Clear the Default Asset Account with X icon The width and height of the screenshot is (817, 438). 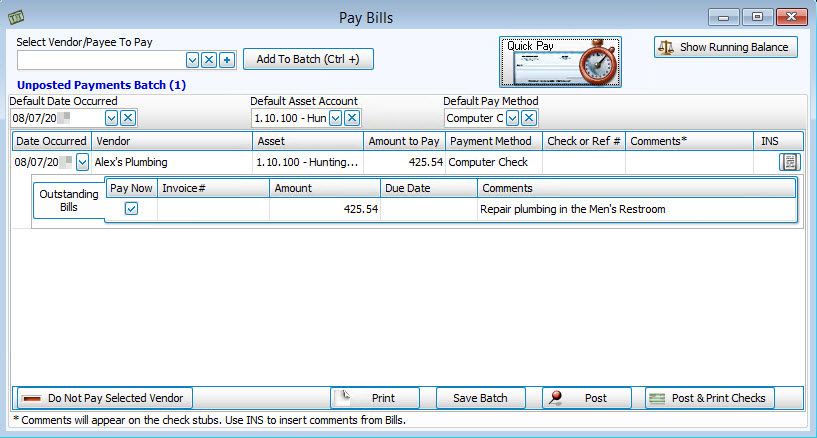coord(352,118)
